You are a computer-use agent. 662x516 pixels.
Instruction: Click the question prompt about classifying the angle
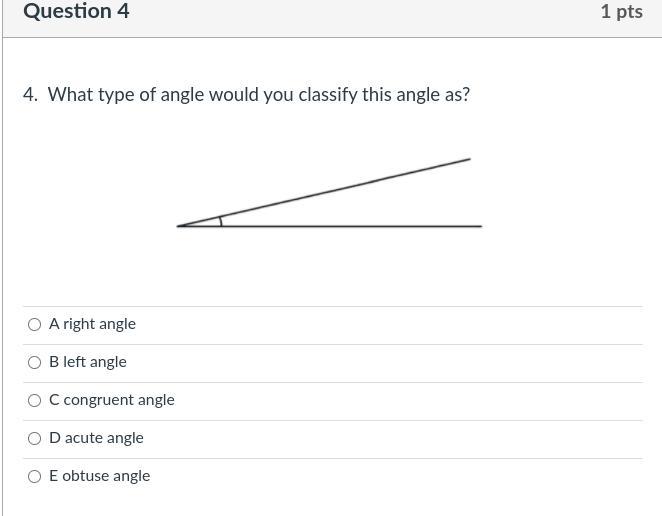(258, 95)
